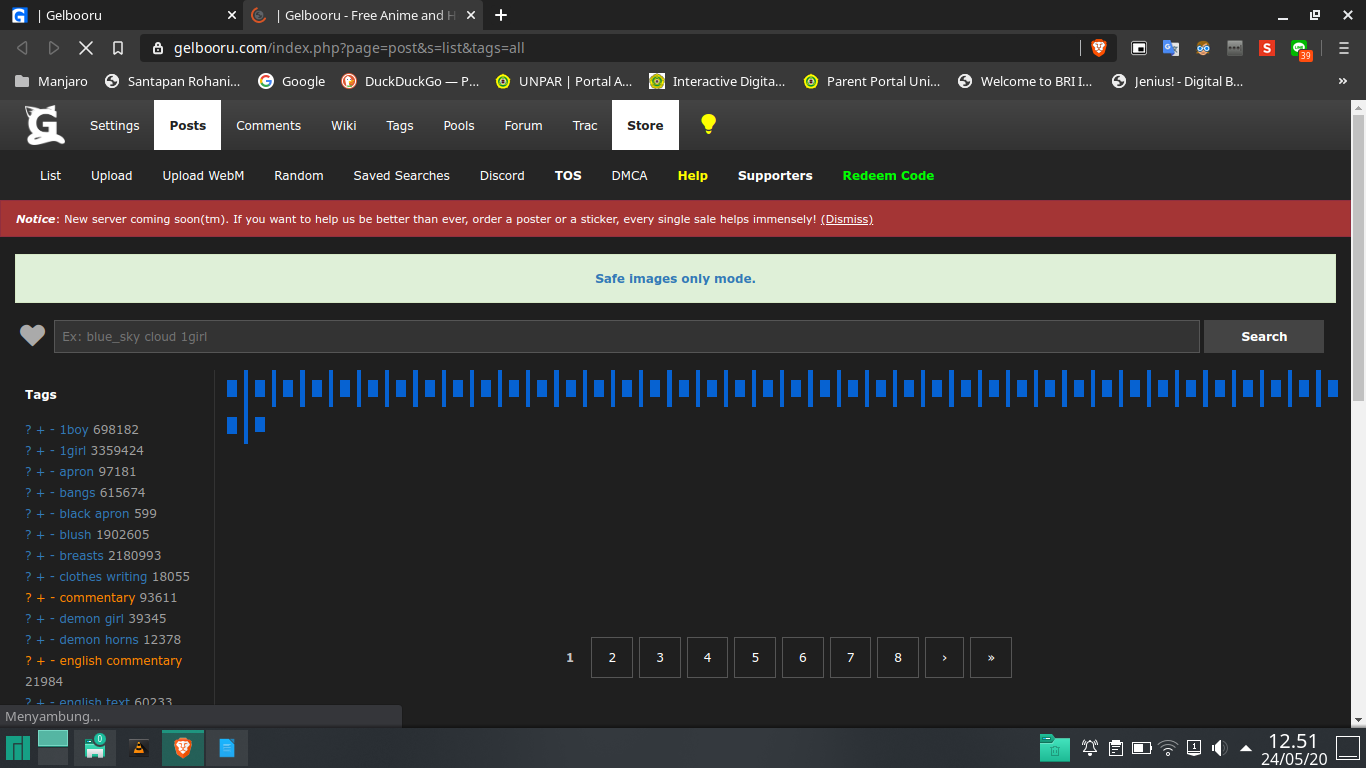This screenshot has width=1366, height=768.
Task: Open the Pools nav item
Action: 459,125
